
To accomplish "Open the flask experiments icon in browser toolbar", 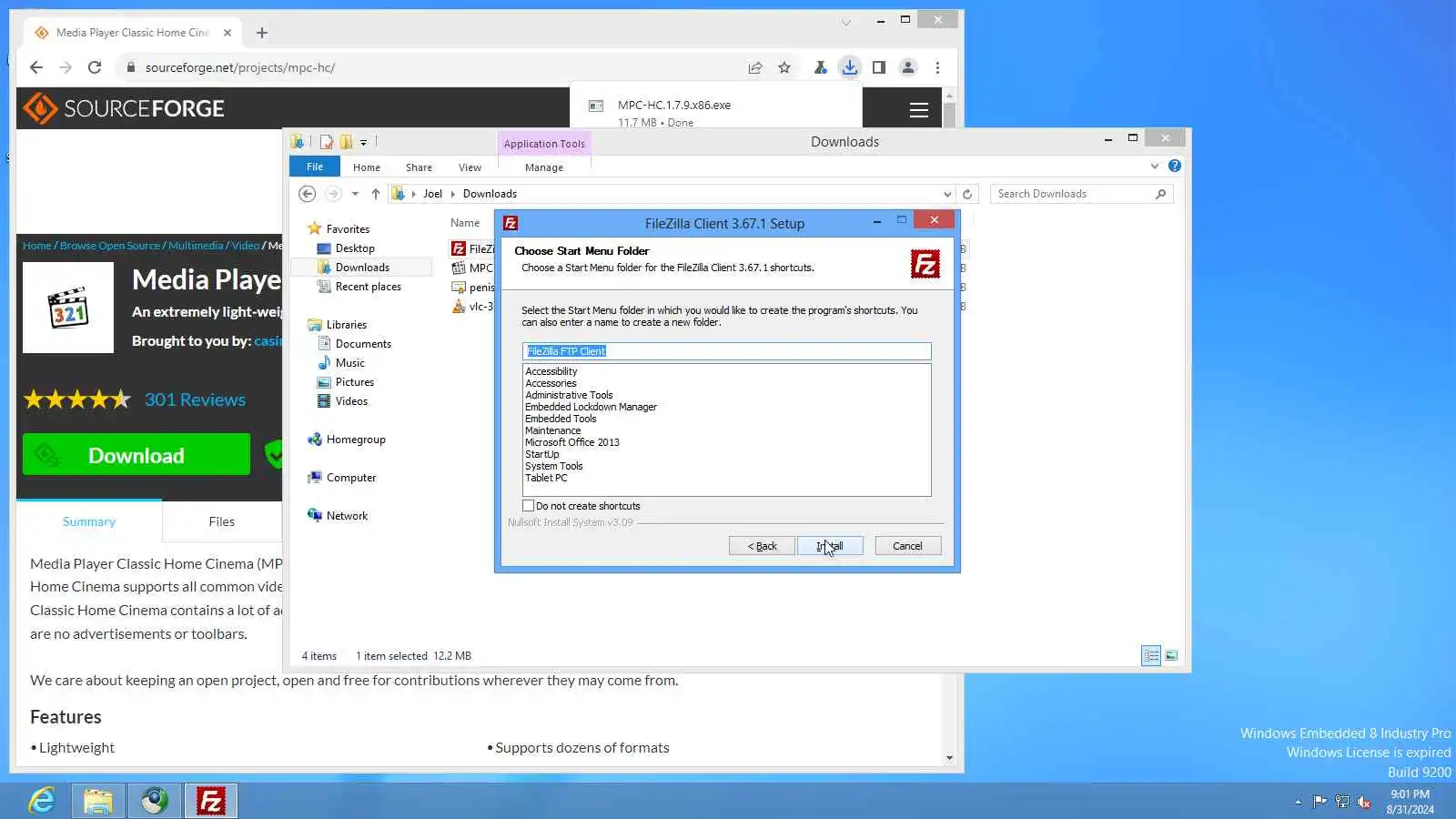I will pos(820,67).
